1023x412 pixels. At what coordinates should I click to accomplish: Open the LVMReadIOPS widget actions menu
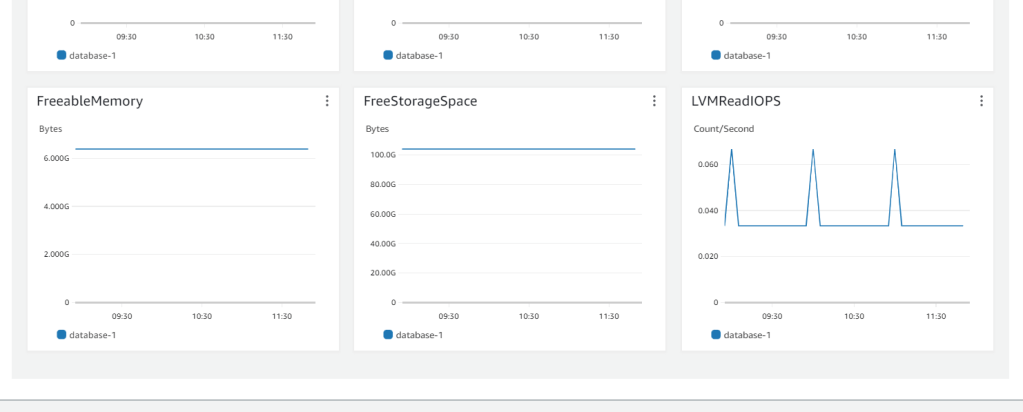pyautogui.click(x=981, y=101)
